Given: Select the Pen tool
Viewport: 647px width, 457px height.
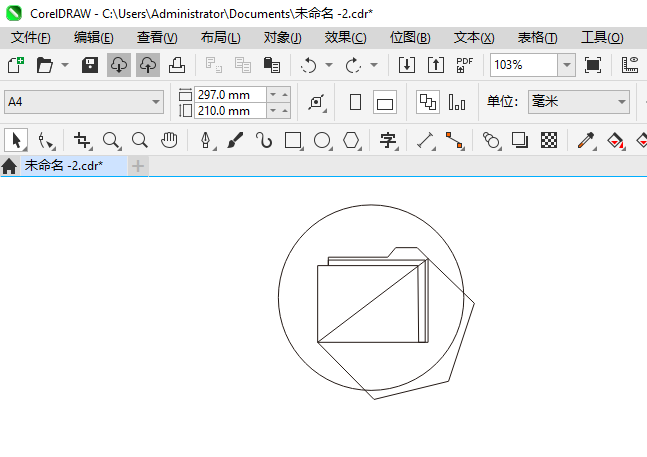Looking at the screenshot, I should (206, 141).
